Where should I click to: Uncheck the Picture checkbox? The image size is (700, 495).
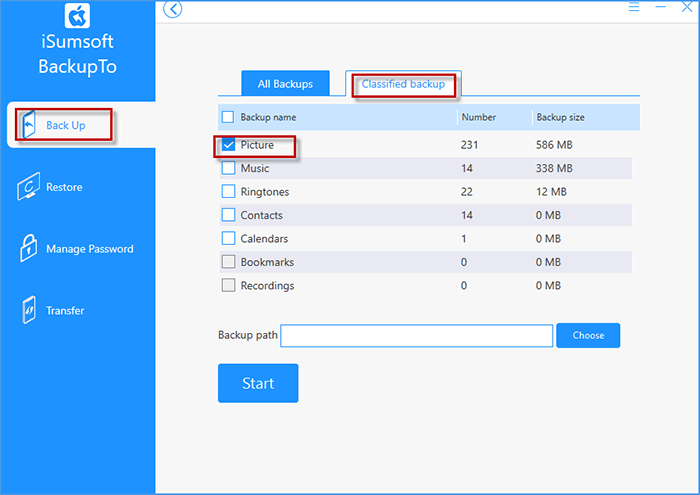[228, 145]
